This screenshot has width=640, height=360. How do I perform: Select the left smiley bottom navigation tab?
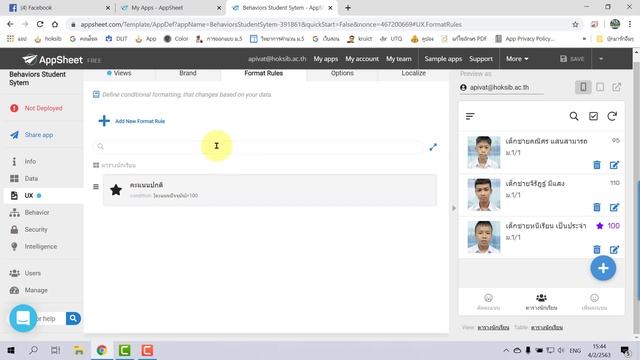488,302
